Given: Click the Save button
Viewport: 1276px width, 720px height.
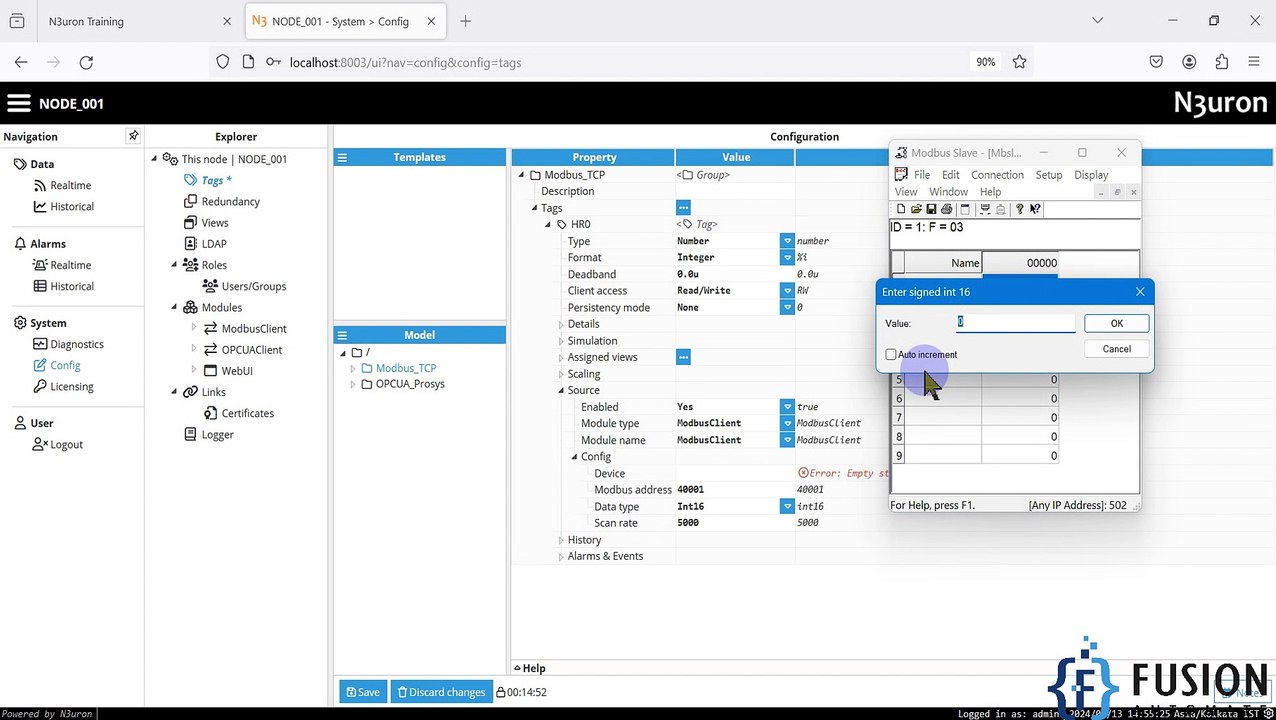Looking at the screenshot, I should click(x=363, y=692).
